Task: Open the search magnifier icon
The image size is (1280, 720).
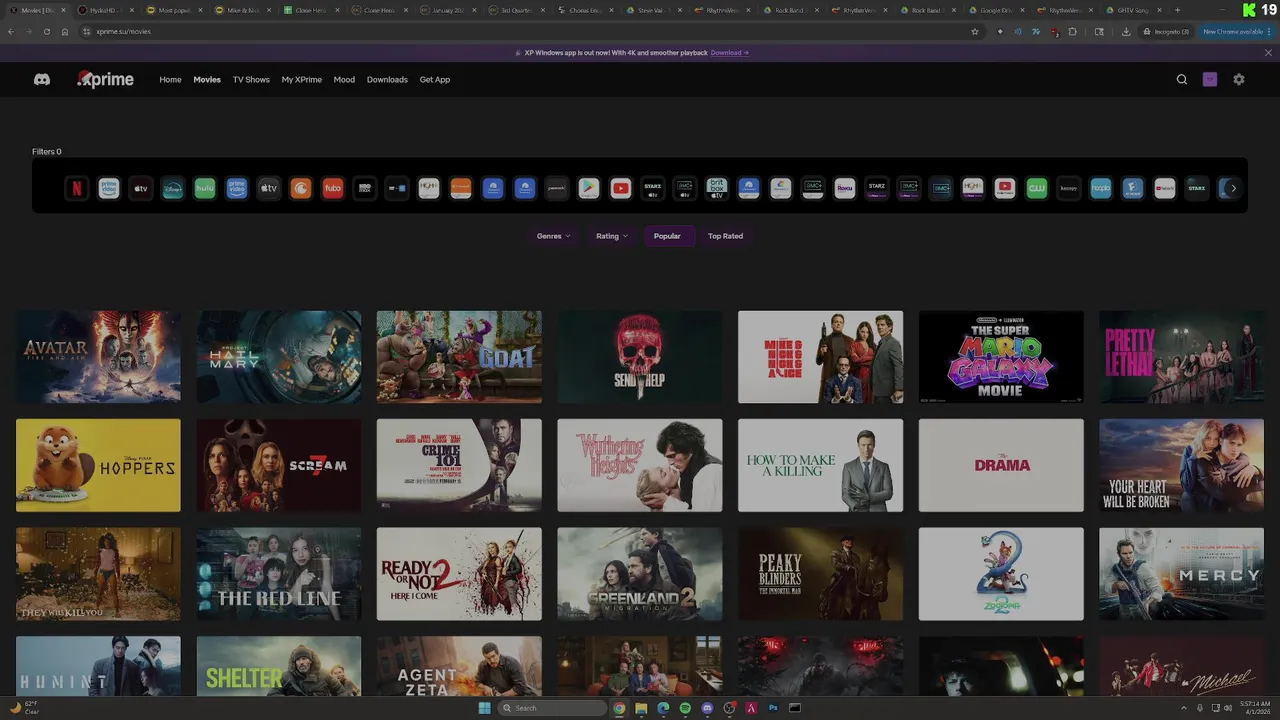Action: coord(1182,79)
